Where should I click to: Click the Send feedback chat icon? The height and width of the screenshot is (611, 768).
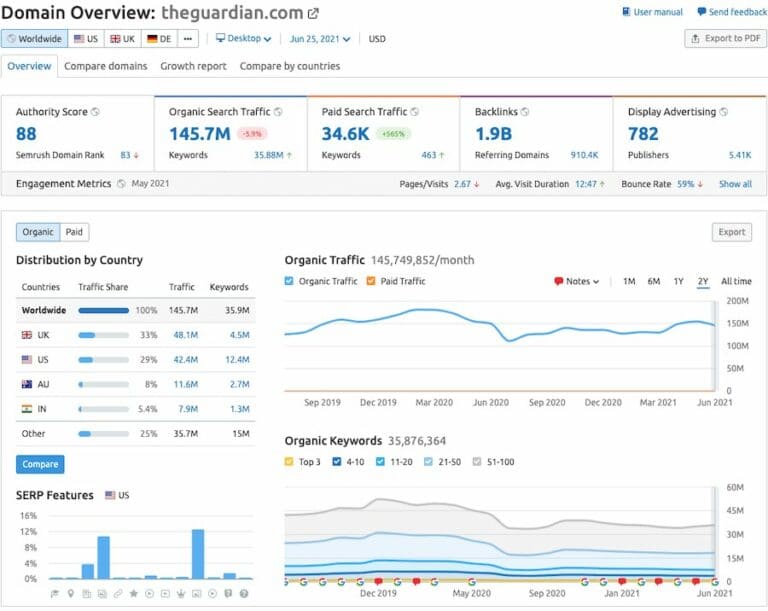(x=702, y=12)
